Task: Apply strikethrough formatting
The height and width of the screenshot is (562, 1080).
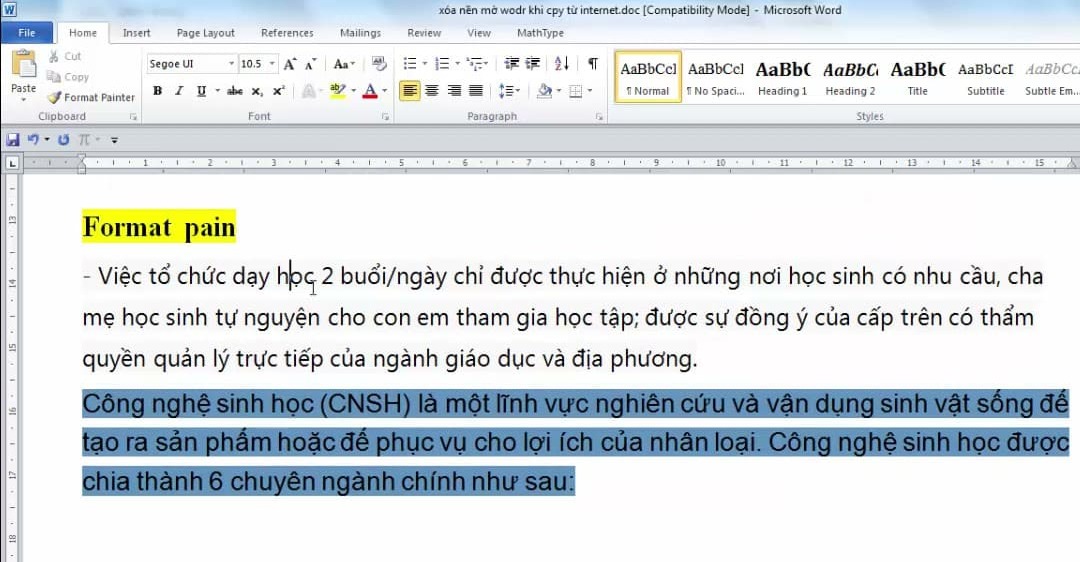Action: pos(235,91)
